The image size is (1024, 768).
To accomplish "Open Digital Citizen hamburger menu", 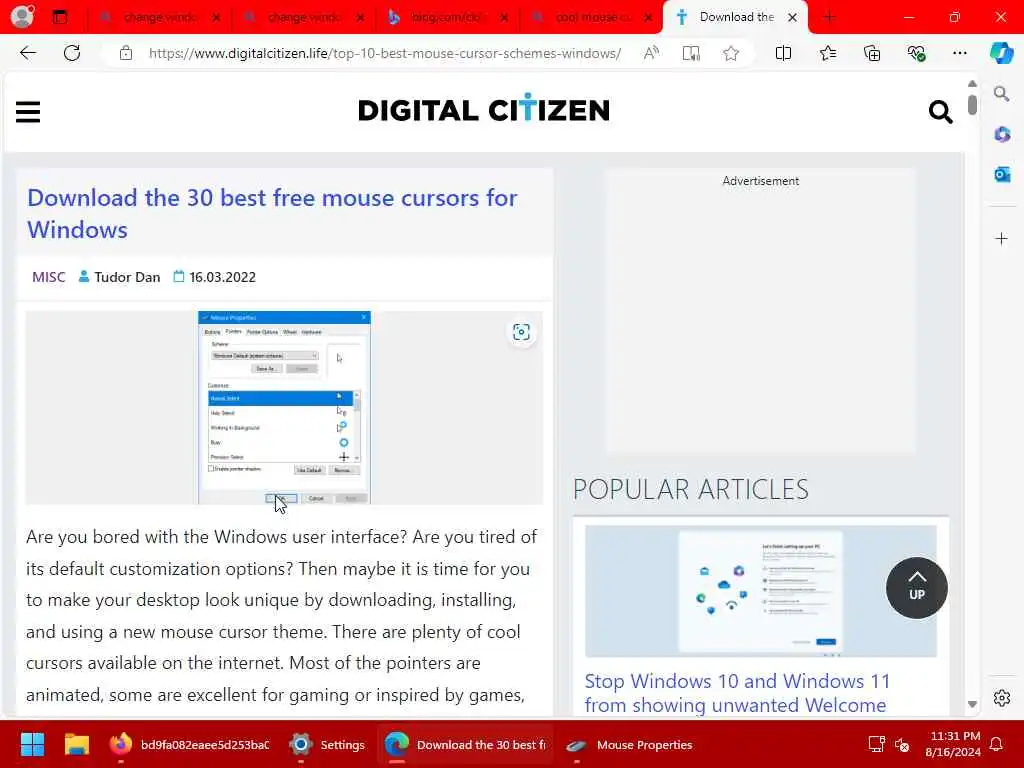I will [x=28, y=112].
